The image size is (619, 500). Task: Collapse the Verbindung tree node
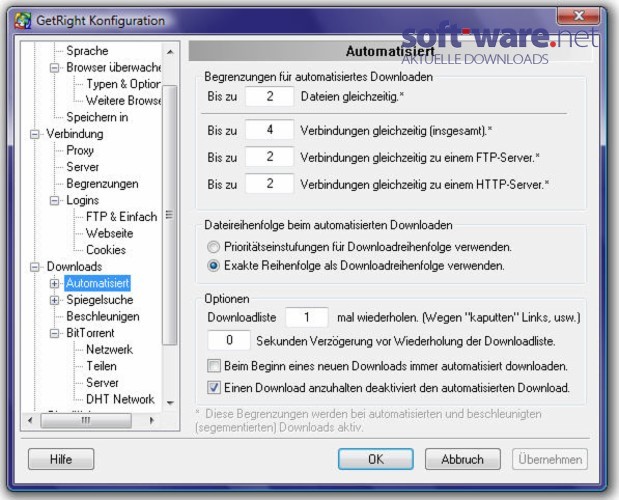pos(35,134)
